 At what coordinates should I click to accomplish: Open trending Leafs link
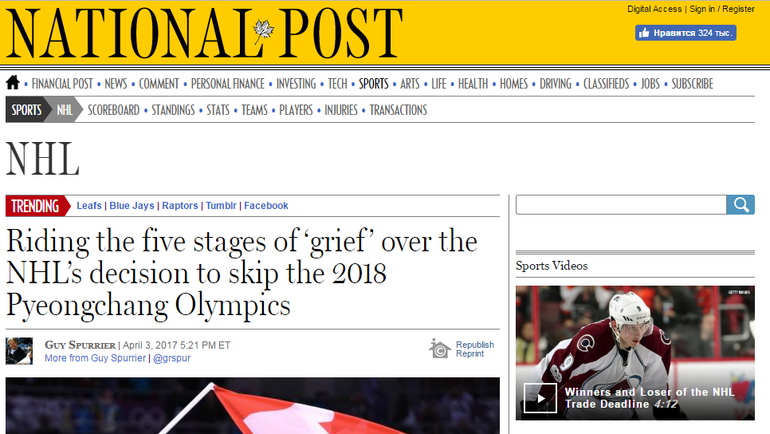(89, 206)
